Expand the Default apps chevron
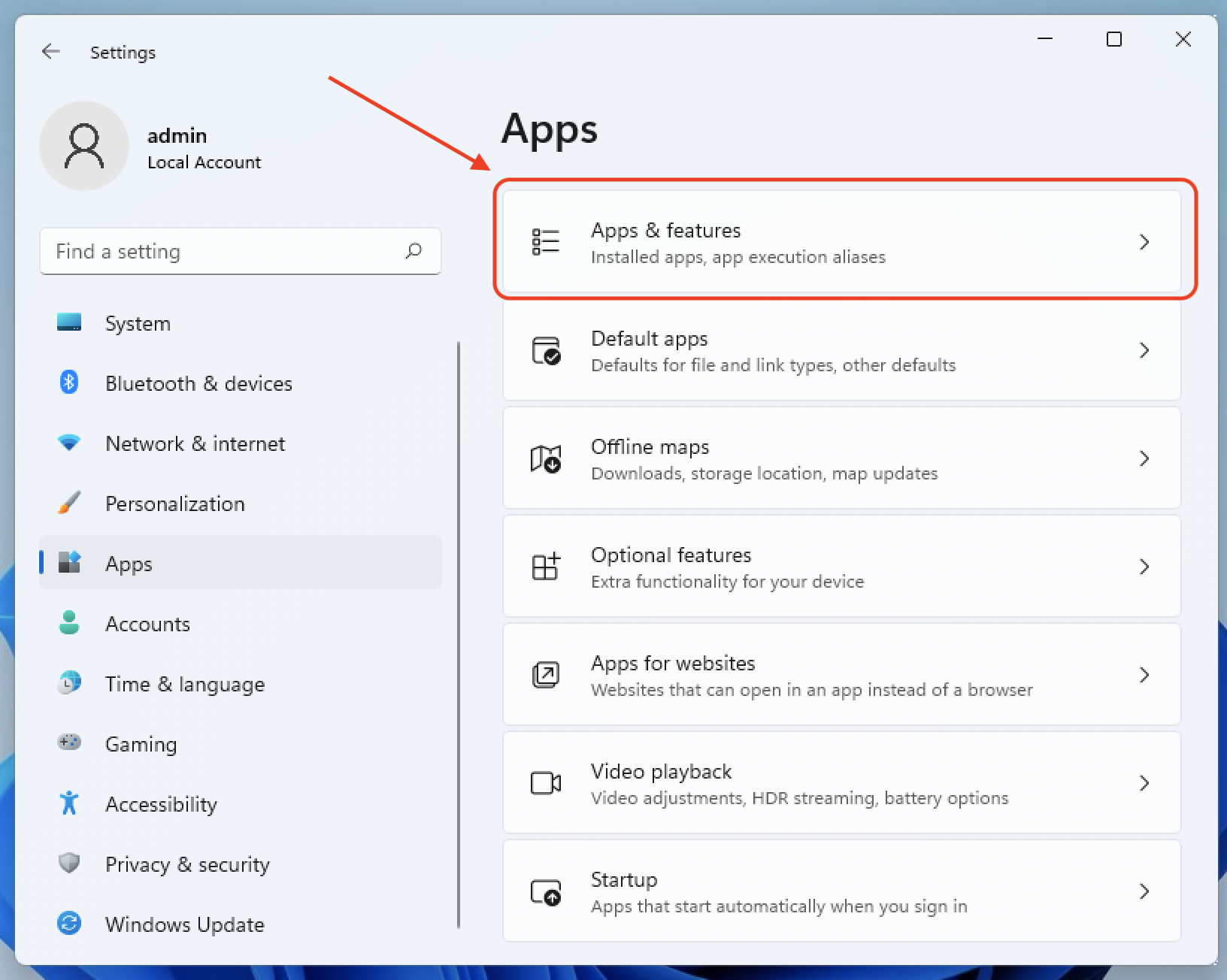1227x980 pixels. click(1144, 350)
